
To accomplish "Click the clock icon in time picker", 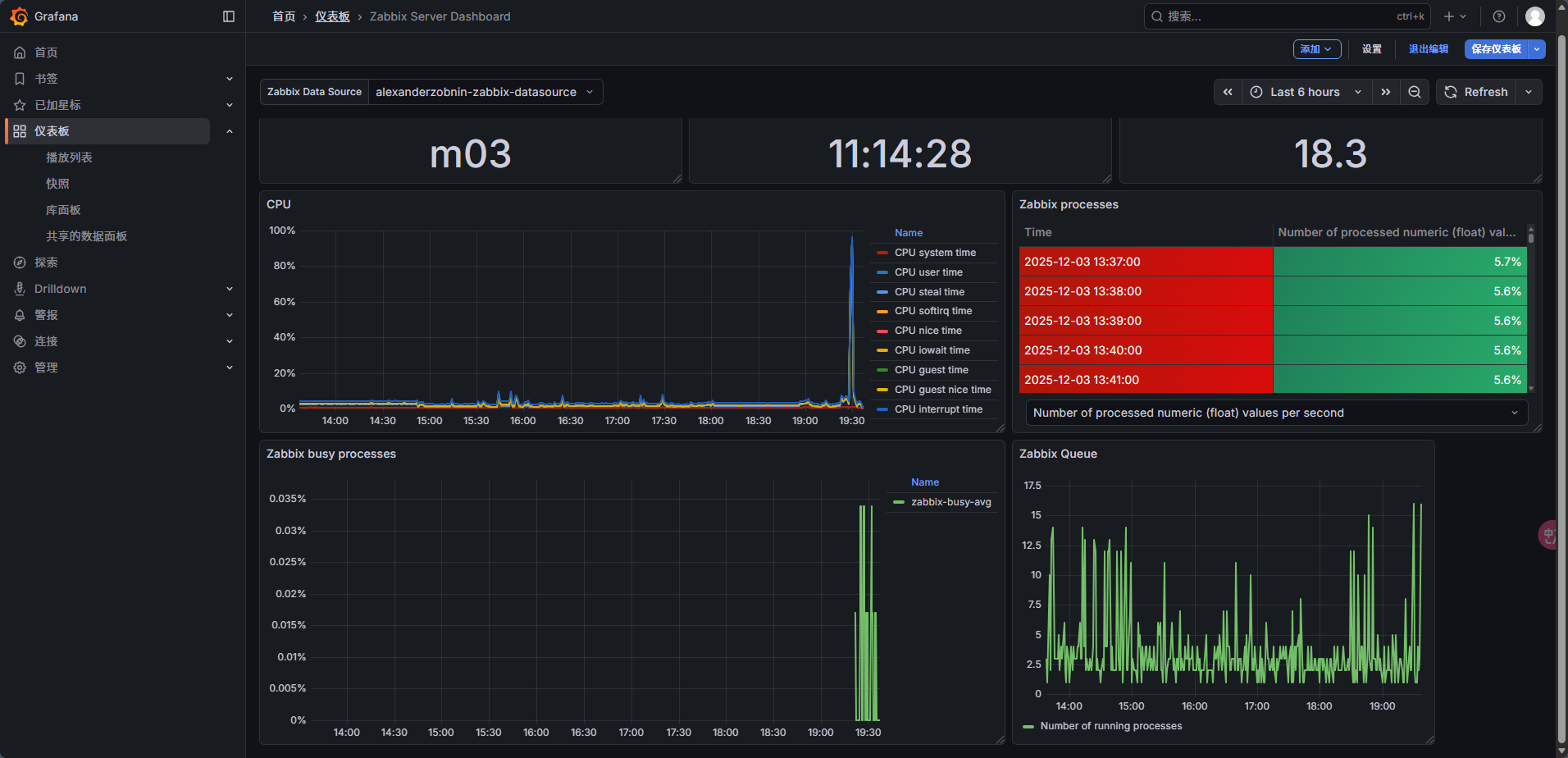I will pyautogui.click(x=1256, y=92).
